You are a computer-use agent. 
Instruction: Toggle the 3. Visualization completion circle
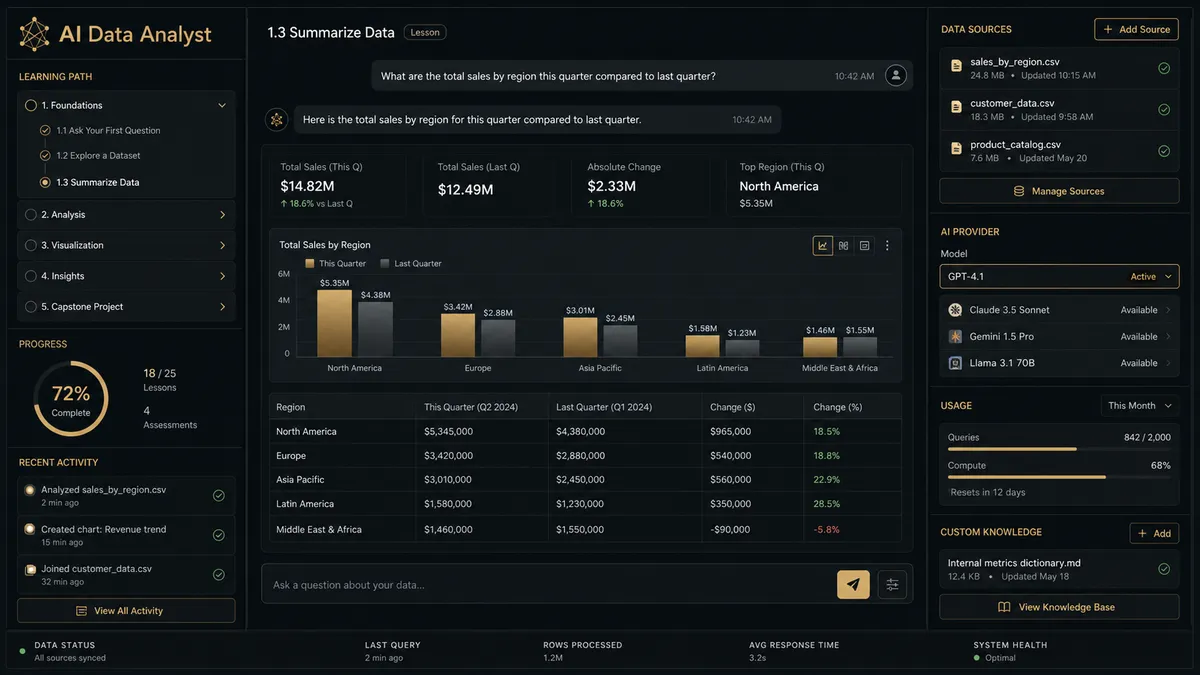click(x=31, y=245)
